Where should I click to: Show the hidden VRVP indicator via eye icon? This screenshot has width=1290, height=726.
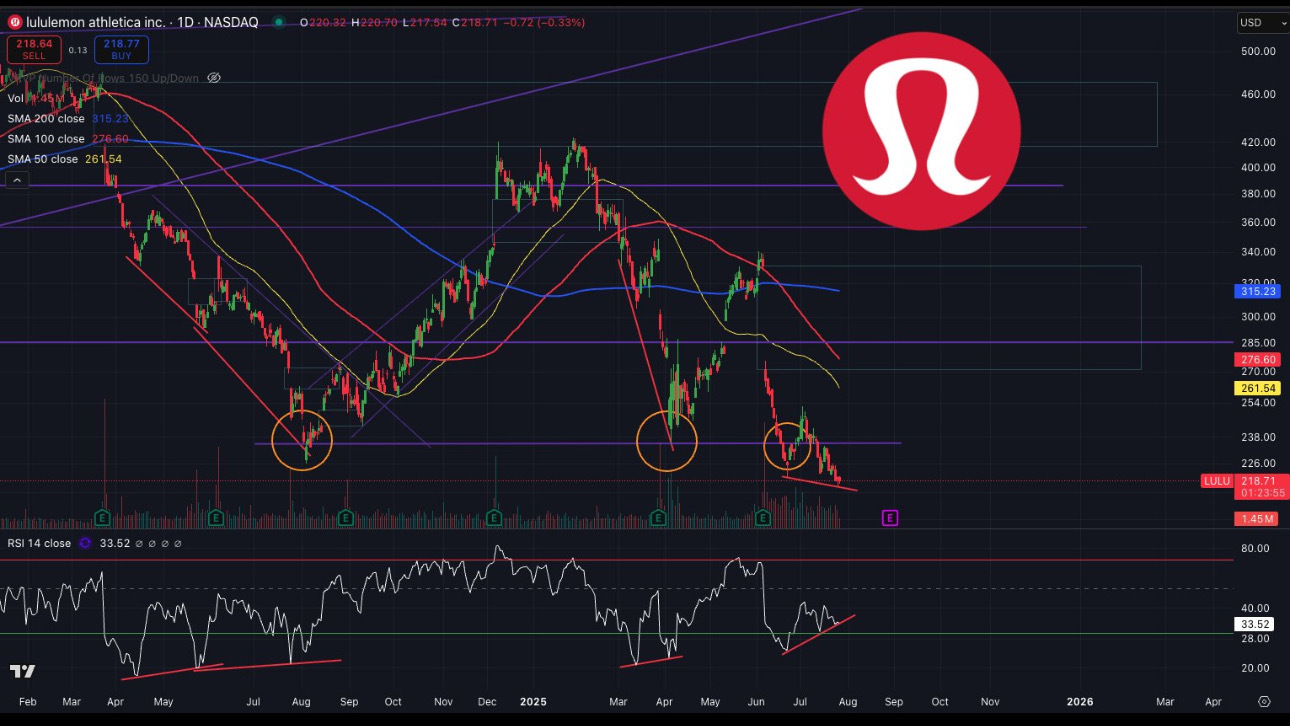pos(214,78)
